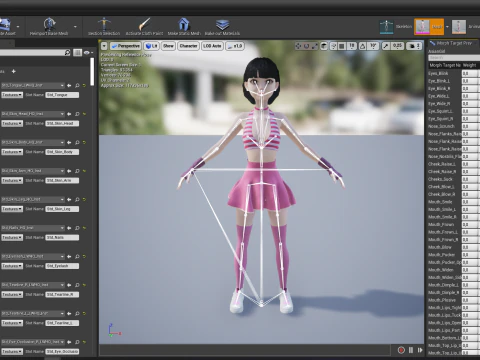
Task: Browse to Std_Eye_Occlusion material with magnifier
Action: 77,342
